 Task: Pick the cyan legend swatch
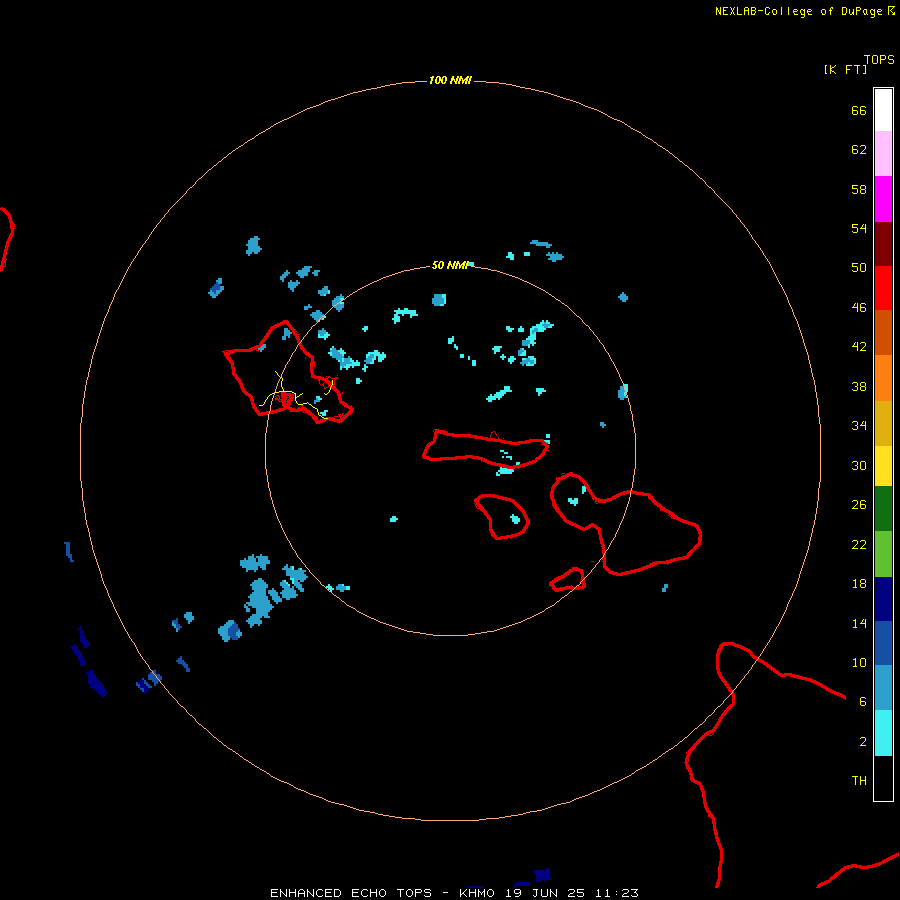pyautogui.click(x=883, y=733)
